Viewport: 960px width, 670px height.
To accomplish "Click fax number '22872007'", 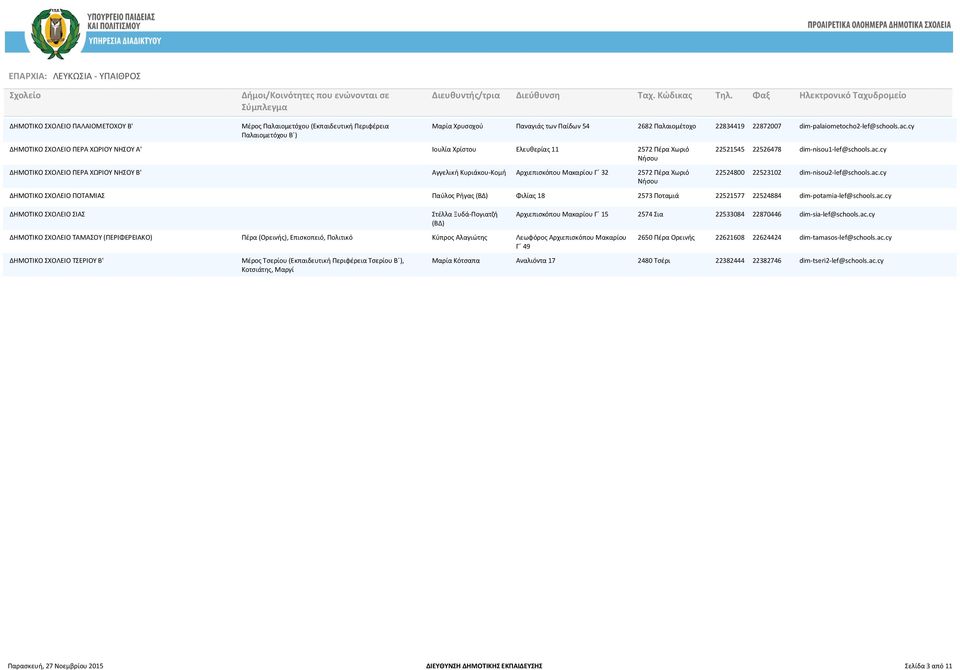I will point(767,126).
